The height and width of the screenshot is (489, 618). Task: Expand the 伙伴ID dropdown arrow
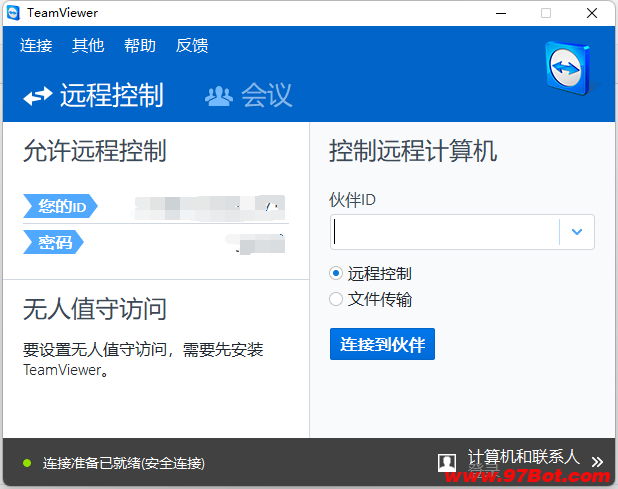(x=577, y=232)
